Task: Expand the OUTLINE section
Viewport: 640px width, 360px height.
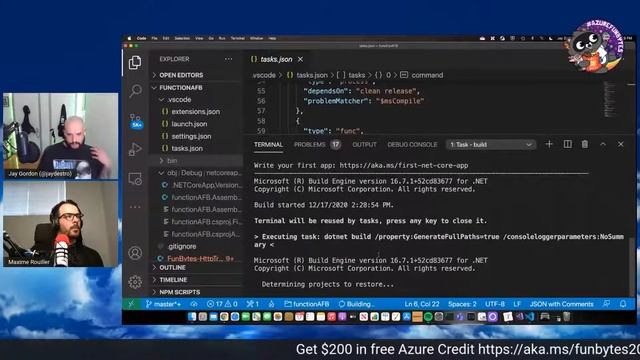Action: click(172, 268)
